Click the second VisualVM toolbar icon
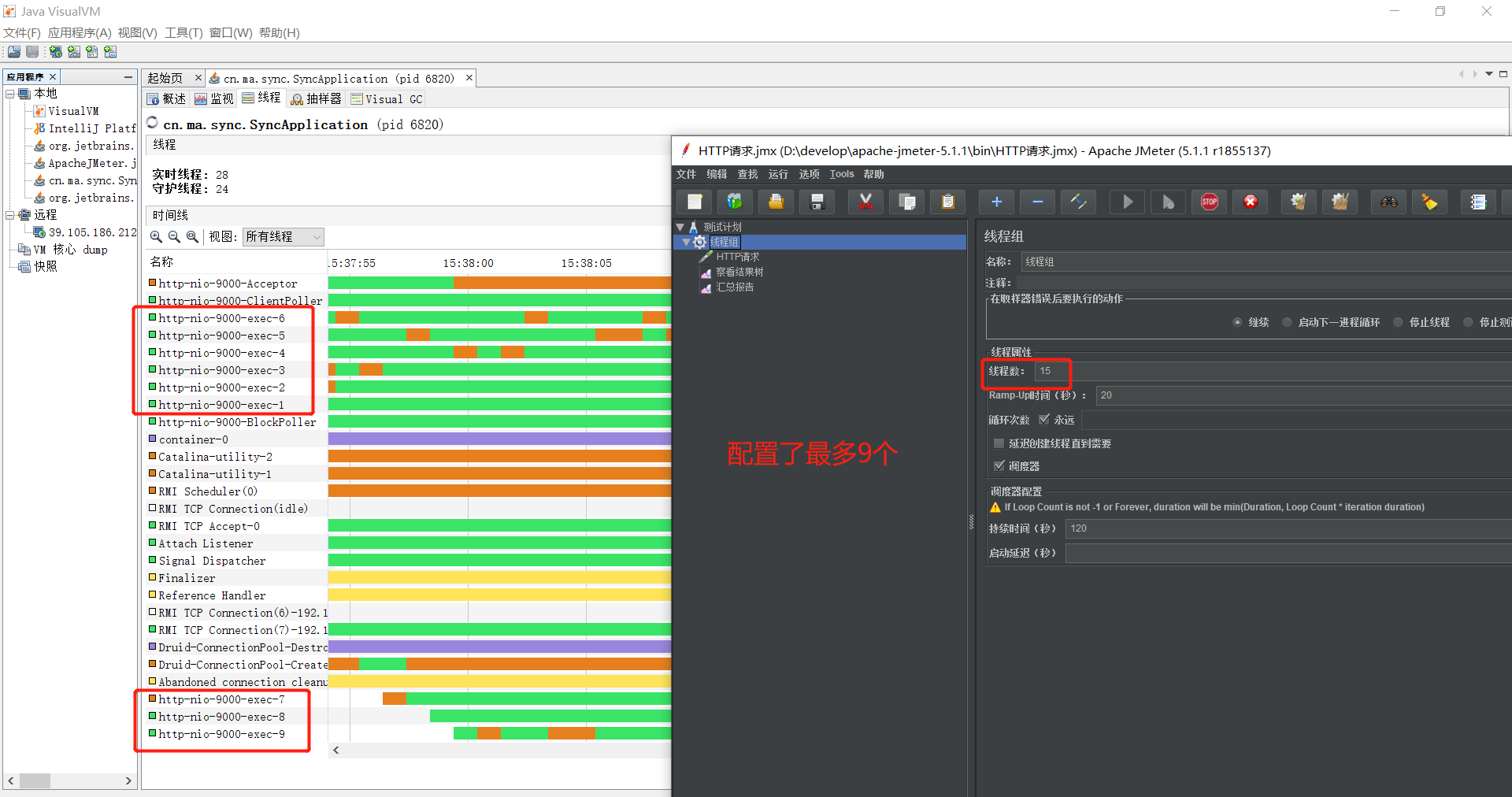Screen dimensions: 1512x797 click(x=32, y=52)
